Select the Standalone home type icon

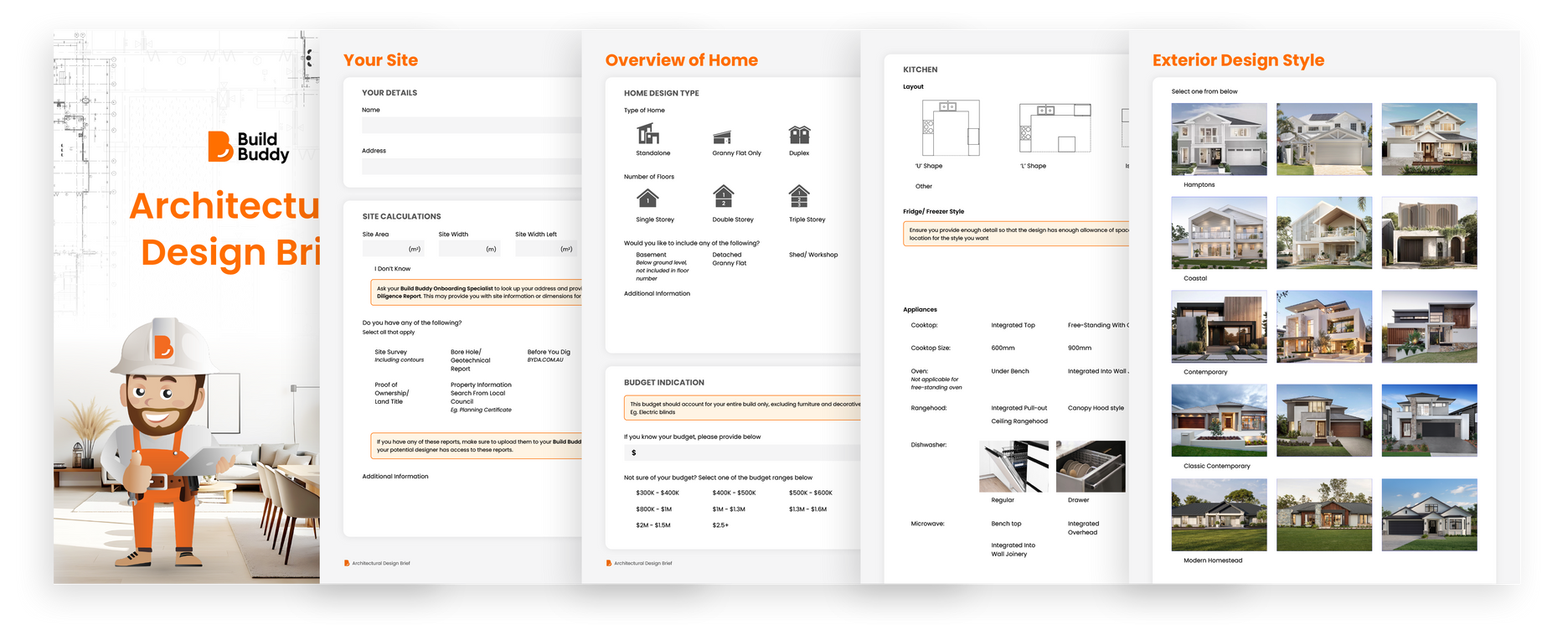point(647,134)
